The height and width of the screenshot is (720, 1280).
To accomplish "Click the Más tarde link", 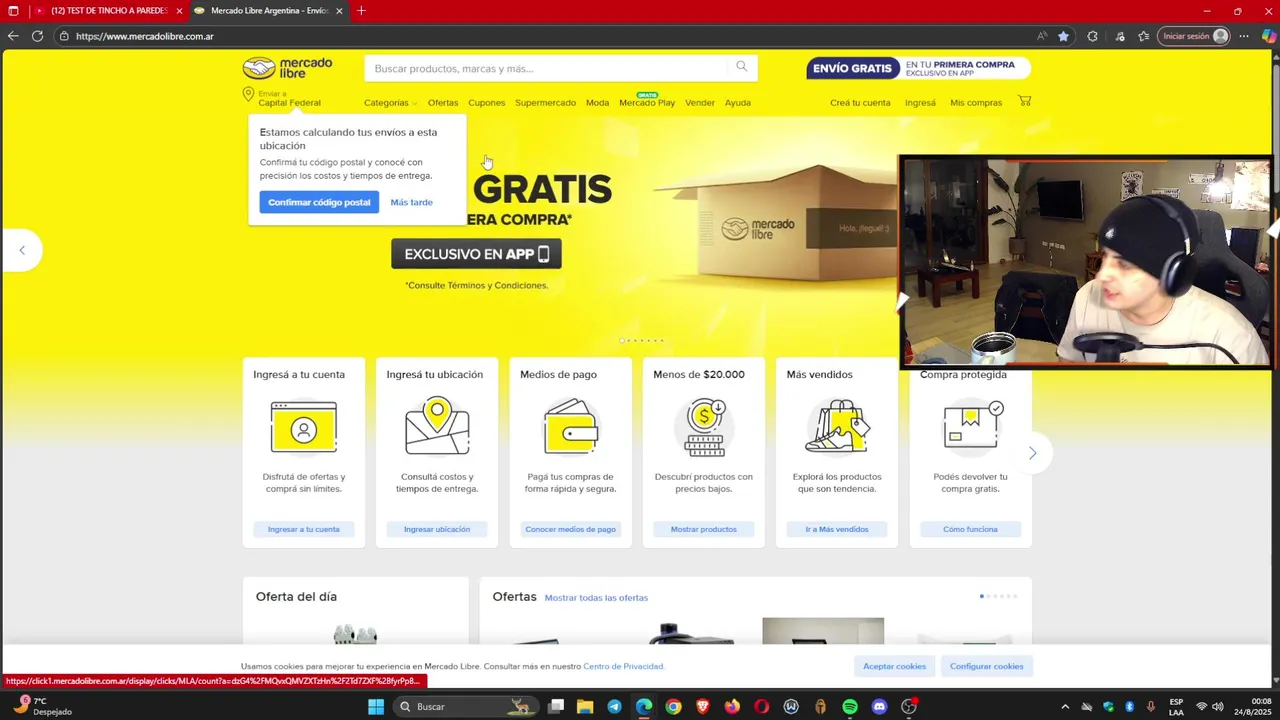I will (x=412, y=202).
